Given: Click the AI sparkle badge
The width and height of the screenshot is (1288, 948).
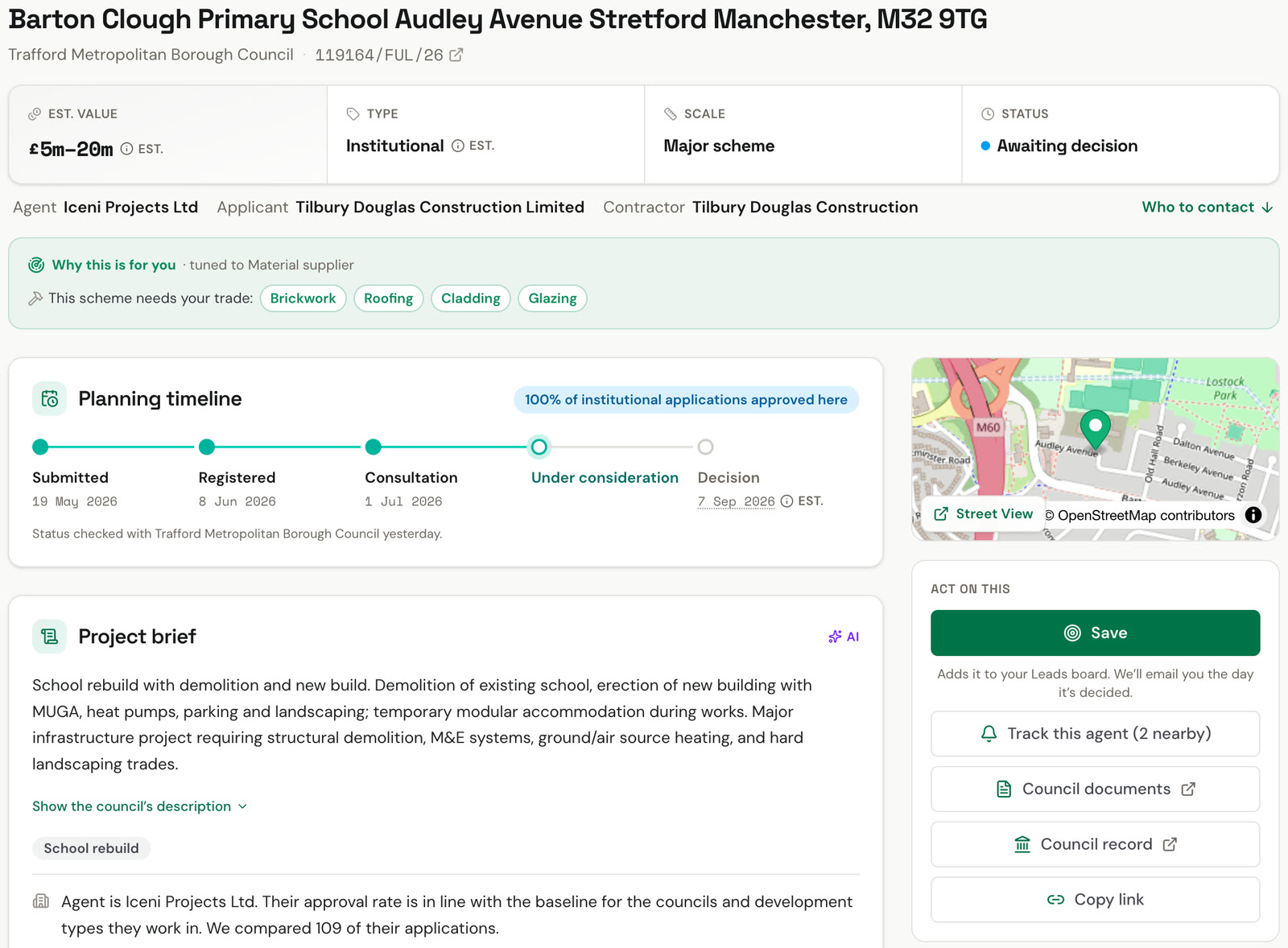Looking at the screenshot, I should (x=844, y=637).
